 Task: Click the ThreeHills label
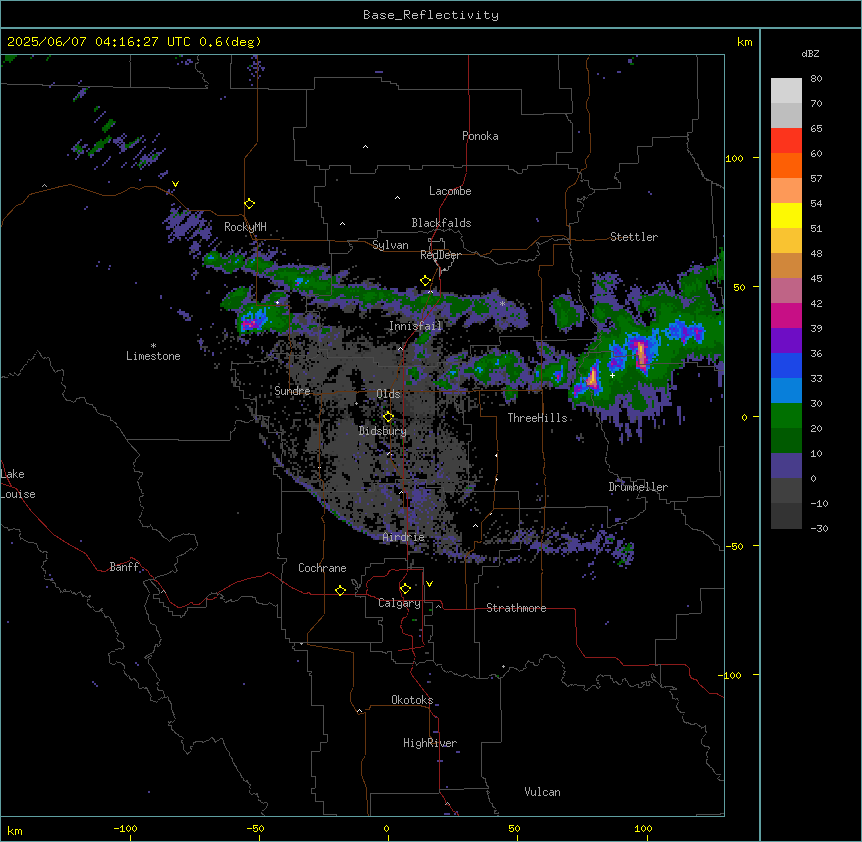(x=537, y=418)
